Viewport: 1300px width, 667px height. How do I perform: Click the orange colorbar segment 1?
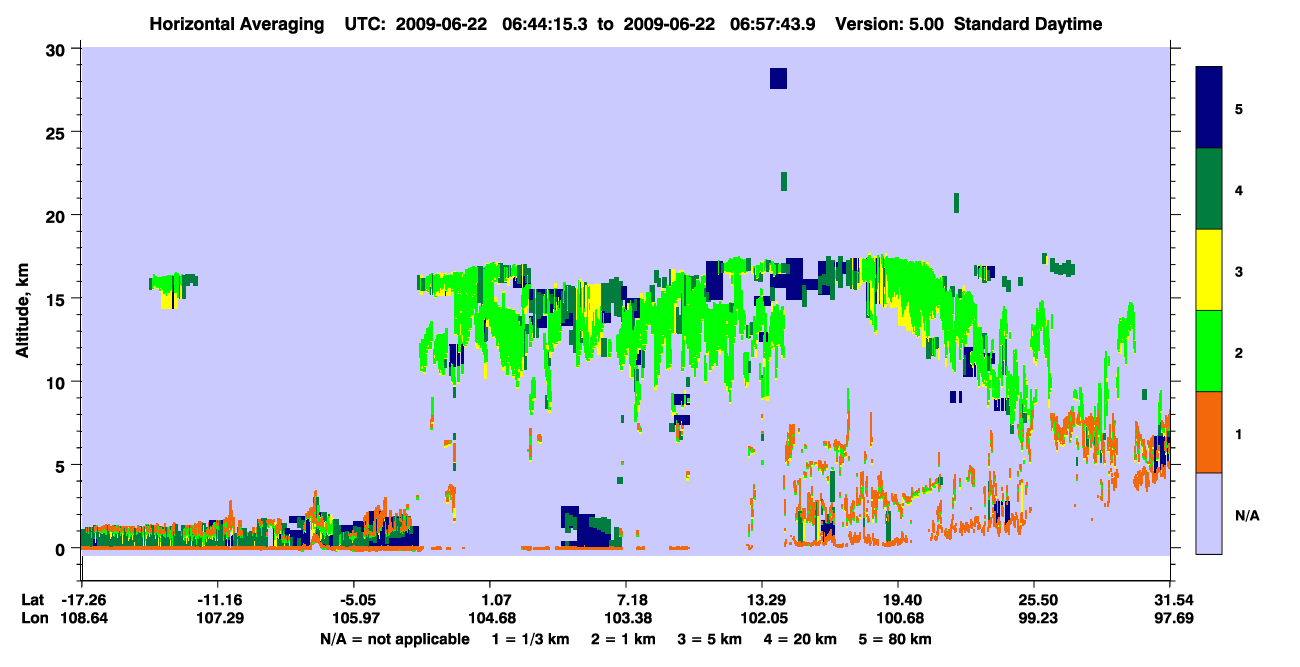(x=1209, y=432)
